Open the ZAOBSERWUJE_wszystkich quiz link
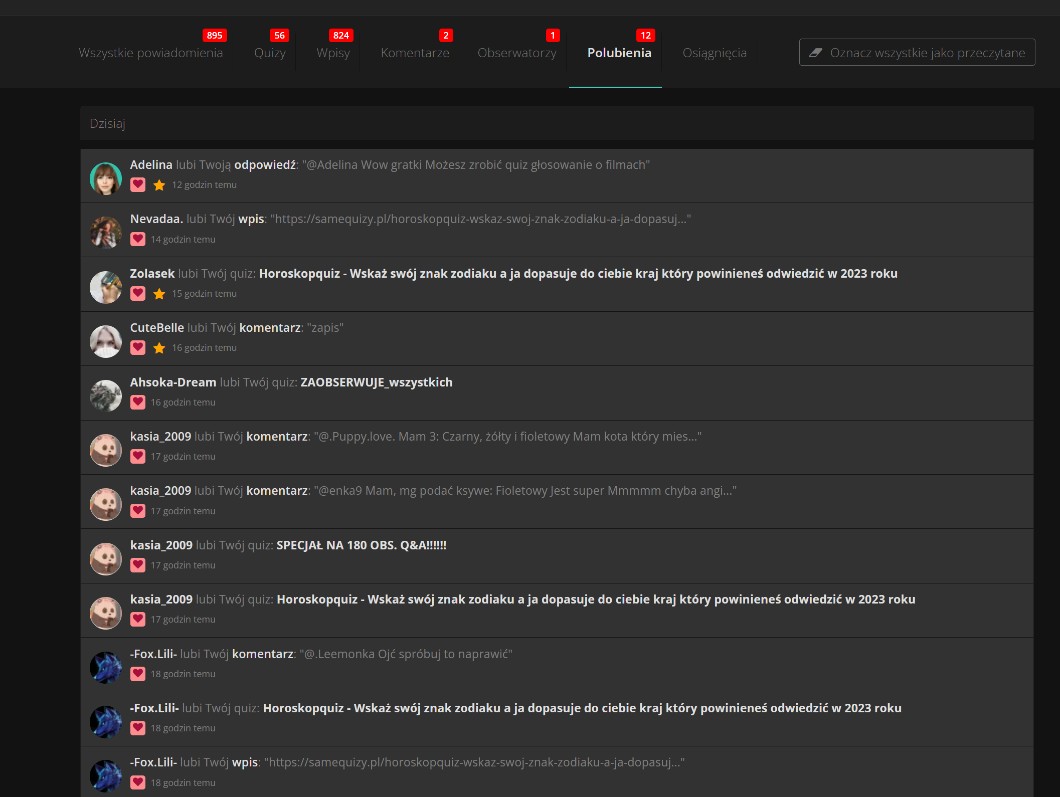This screenshot has width=1060, height=797. pos(376,382)
